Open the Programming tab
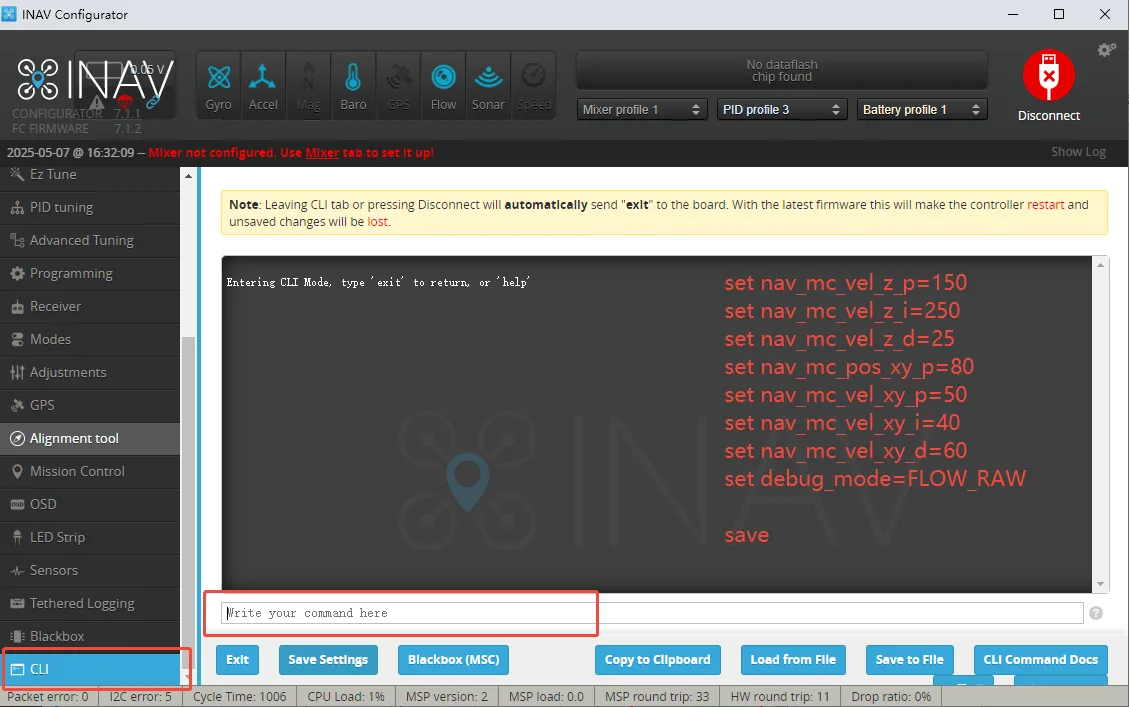This screenshot has width=1129, height=707. 90,274
